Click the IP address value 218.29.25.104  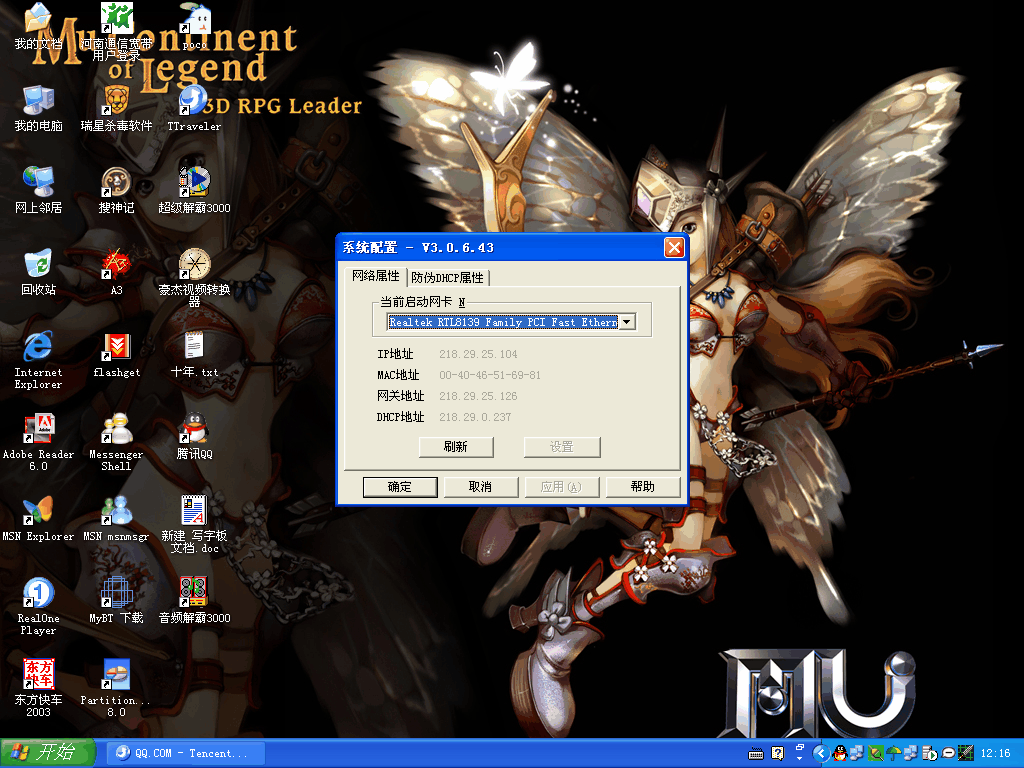tap(478, 354)
